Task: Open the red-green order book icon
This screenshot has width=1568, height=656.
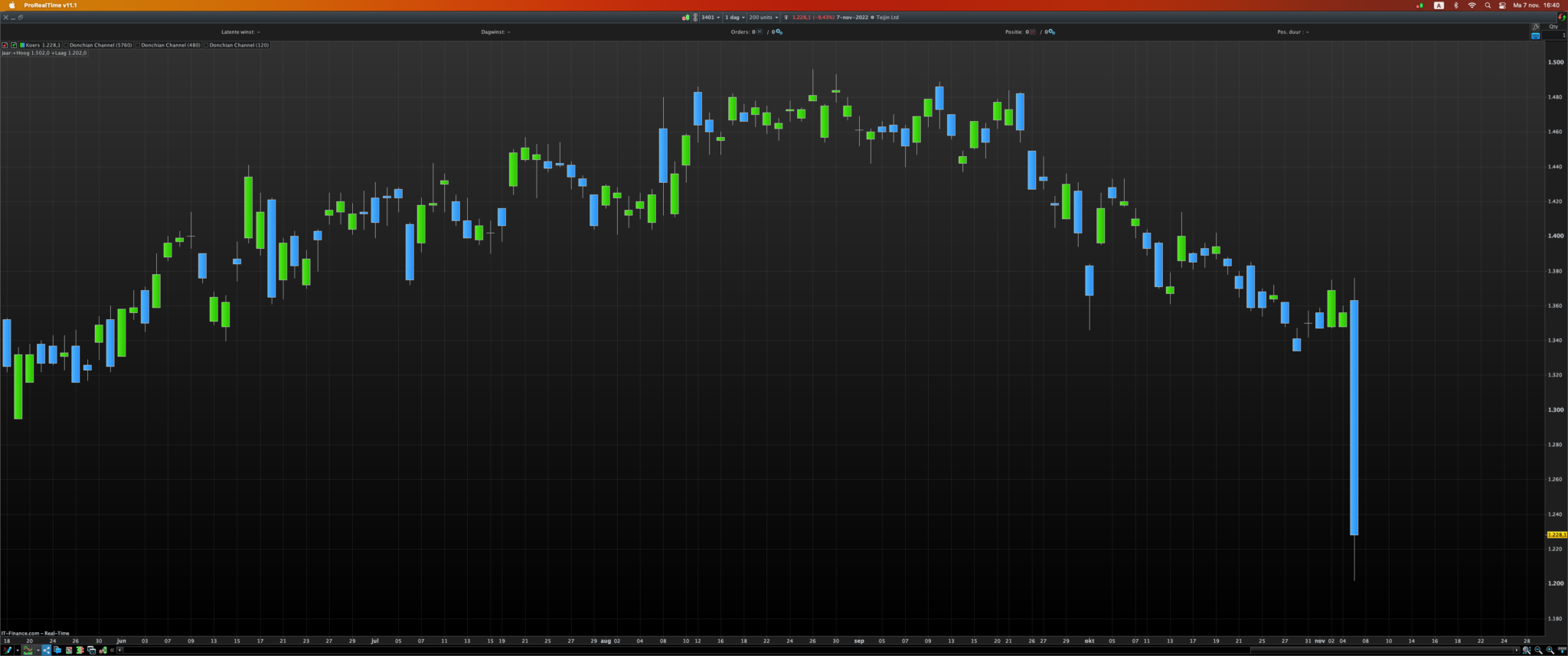Action: [80, 650]
